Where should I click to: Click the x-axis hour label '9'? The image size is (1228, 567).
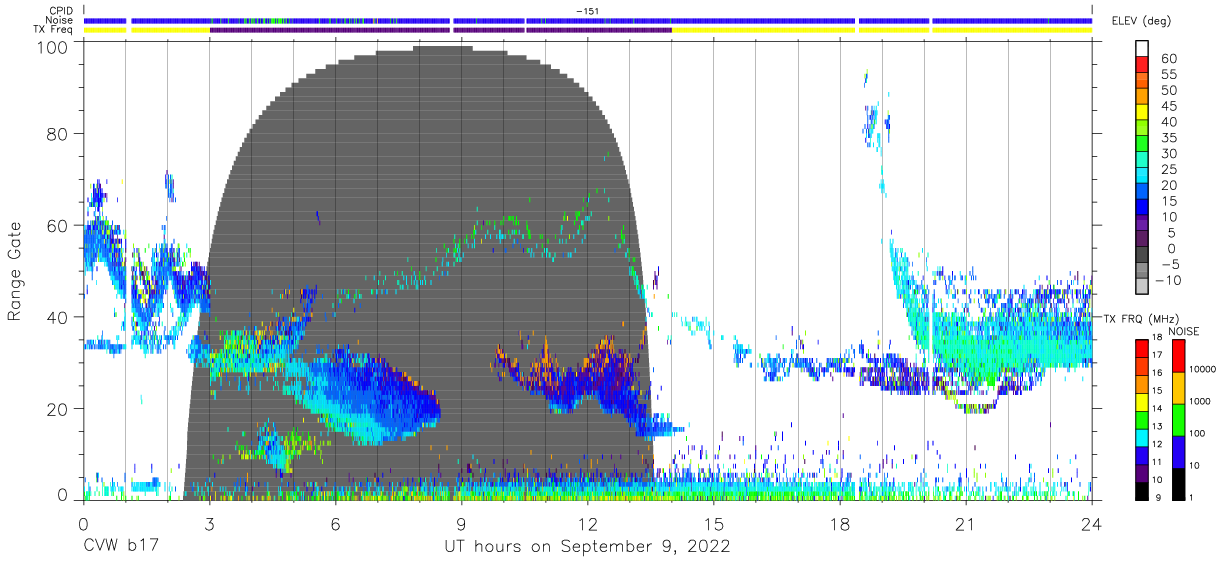coord(461,523)
